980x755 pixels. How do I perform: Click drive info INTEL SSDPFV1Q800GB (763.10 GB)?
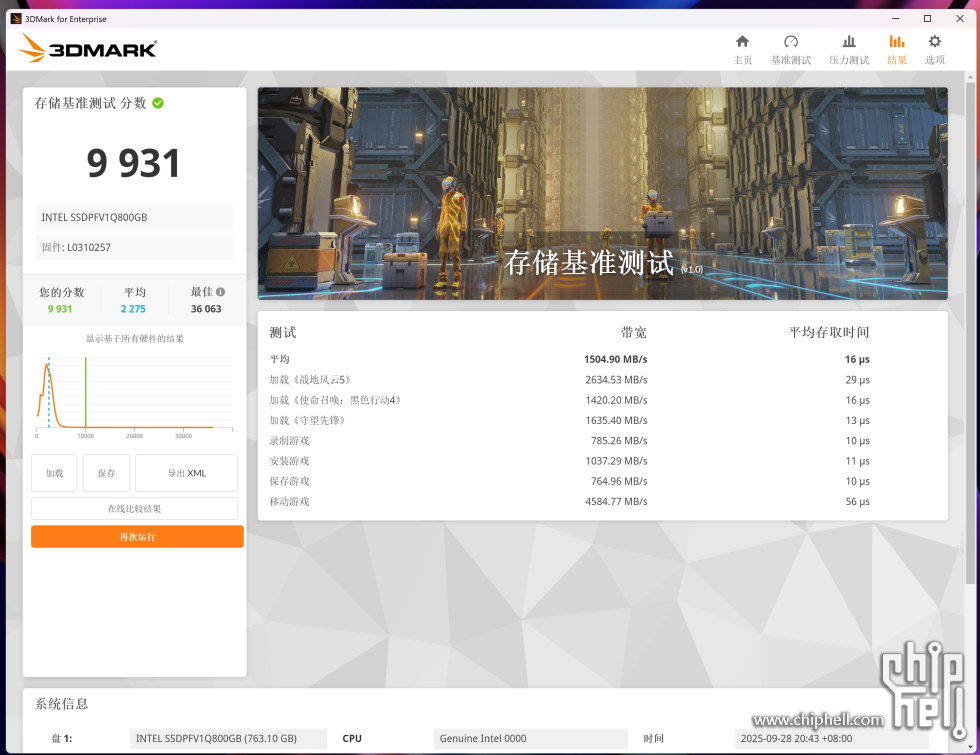[228, 738]
